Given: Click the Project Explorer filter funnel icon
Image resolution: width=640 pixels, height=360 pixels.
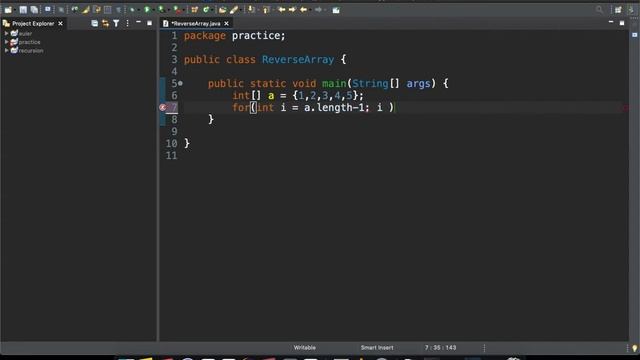Looking at the screenshot, I should (116, 24).
